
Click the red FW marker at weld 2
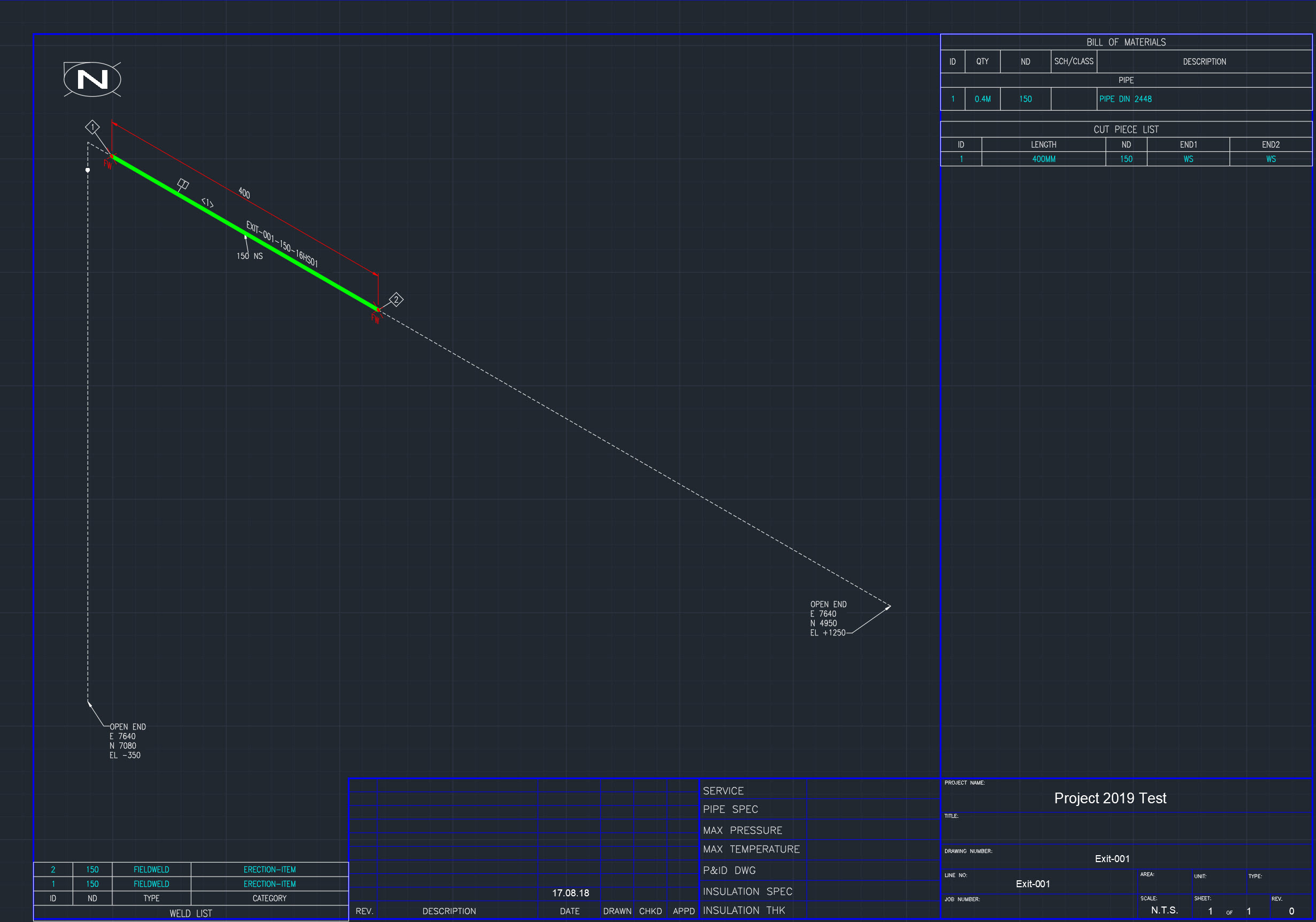pyautogui.click(x=375, y=319)
